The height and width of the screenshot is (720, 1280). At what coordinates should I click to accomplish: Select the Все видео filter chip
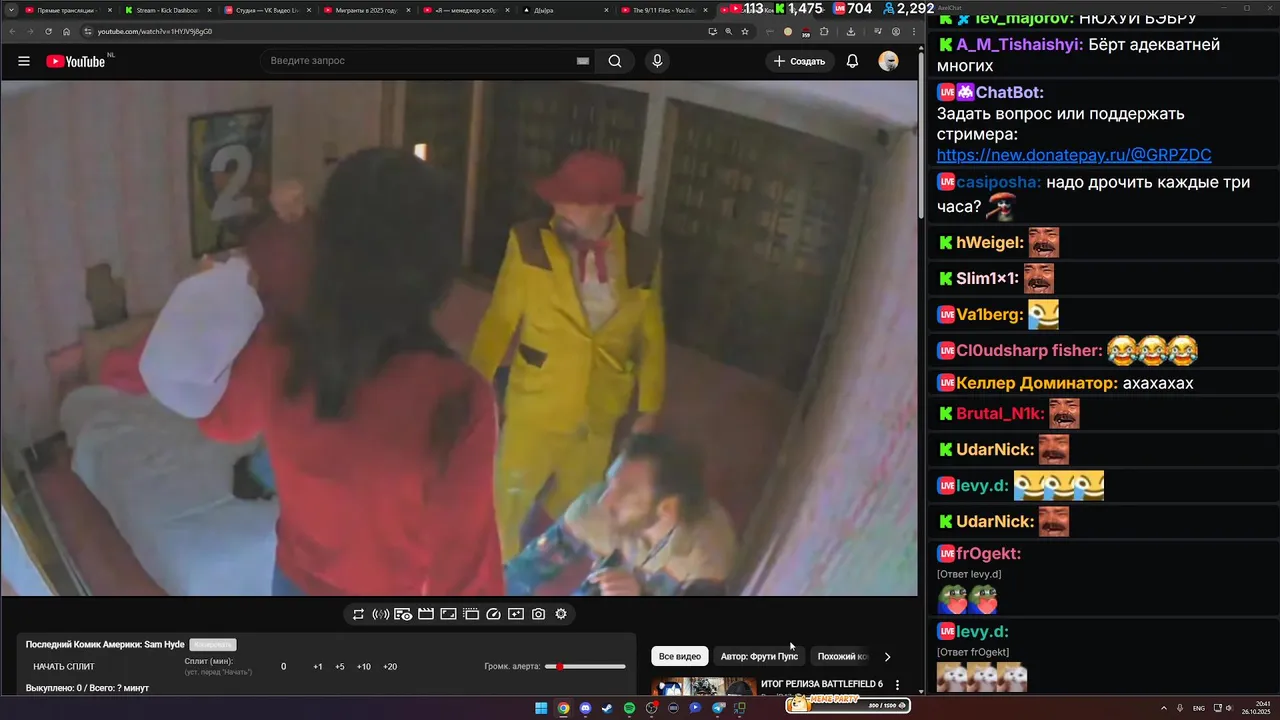(680, 657)
